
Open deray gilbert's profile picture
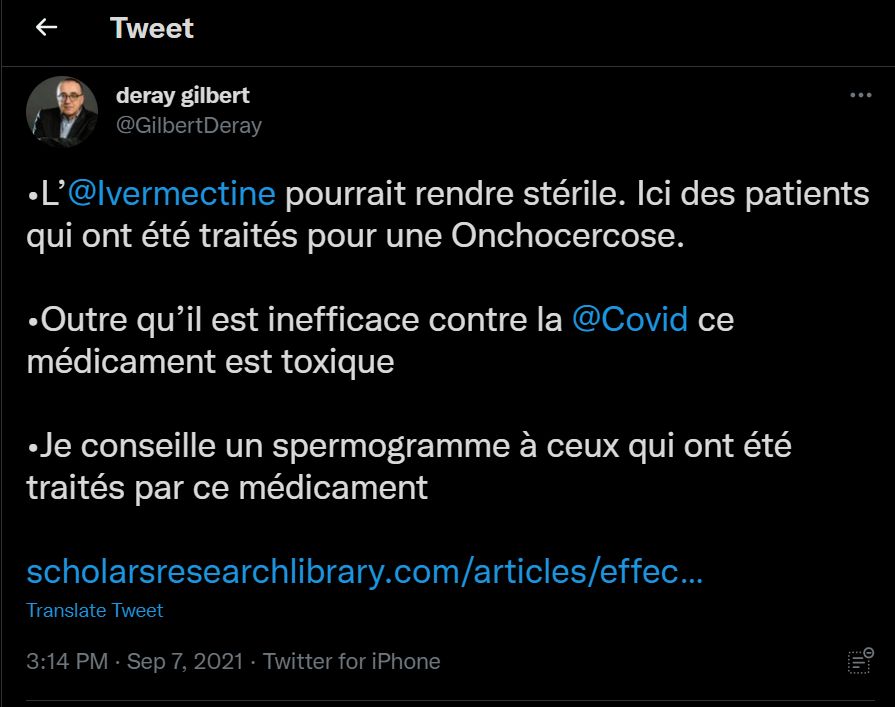tap(62, 111)
